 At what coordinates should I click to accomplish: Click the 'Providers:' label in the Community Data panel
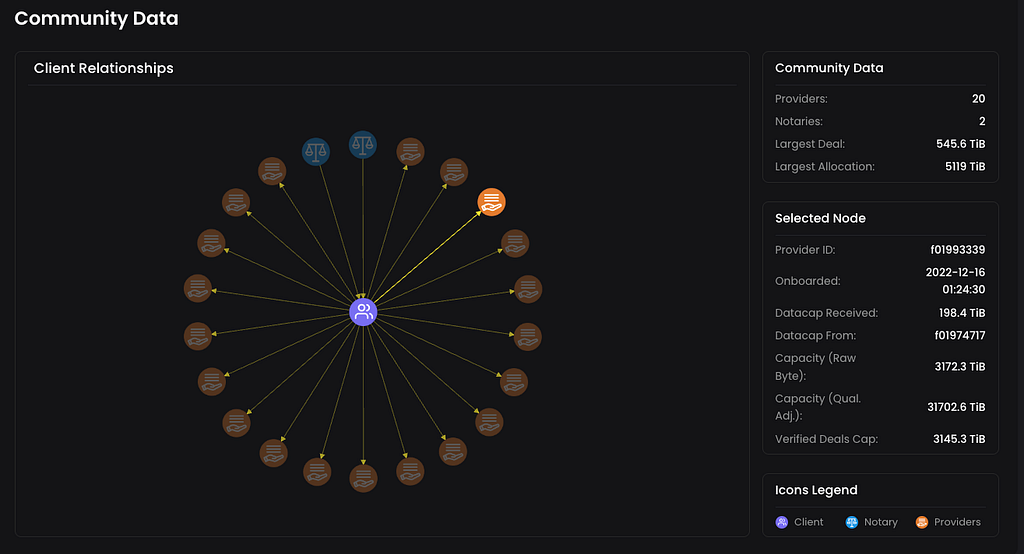coord(801,99)
